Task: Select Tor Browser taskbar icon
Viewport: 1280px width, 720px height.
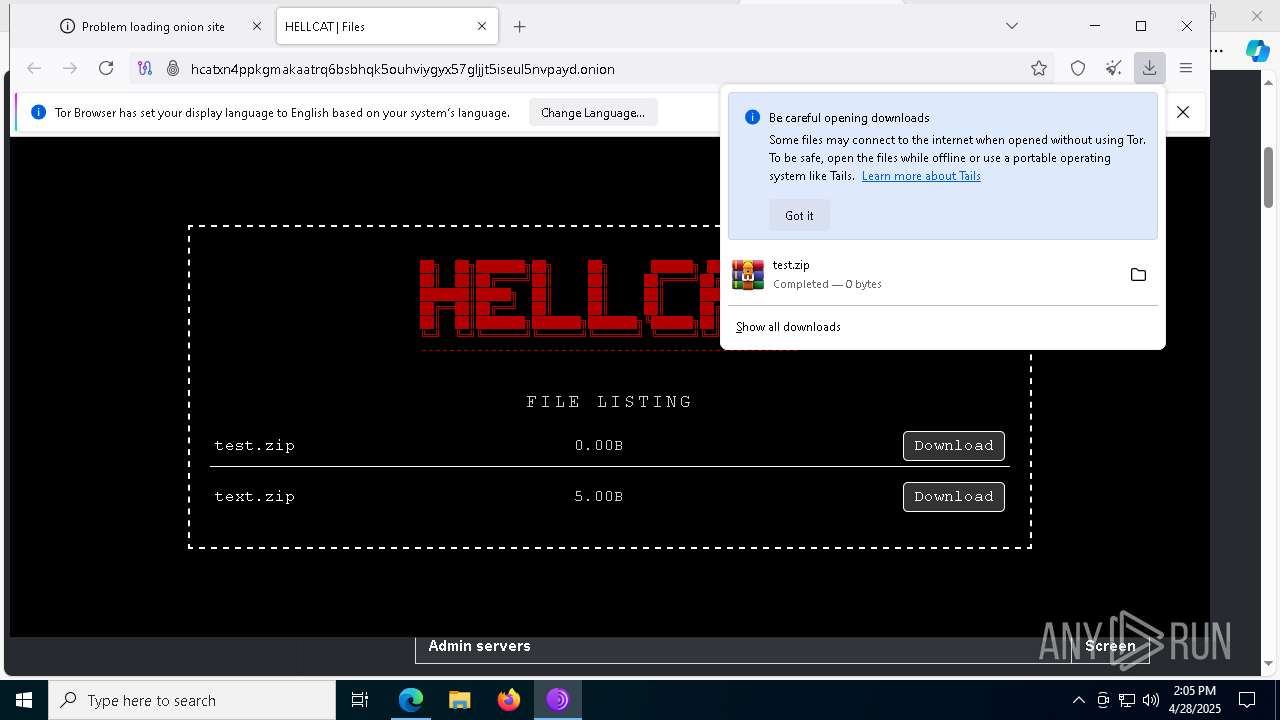Action: [557, 700]
